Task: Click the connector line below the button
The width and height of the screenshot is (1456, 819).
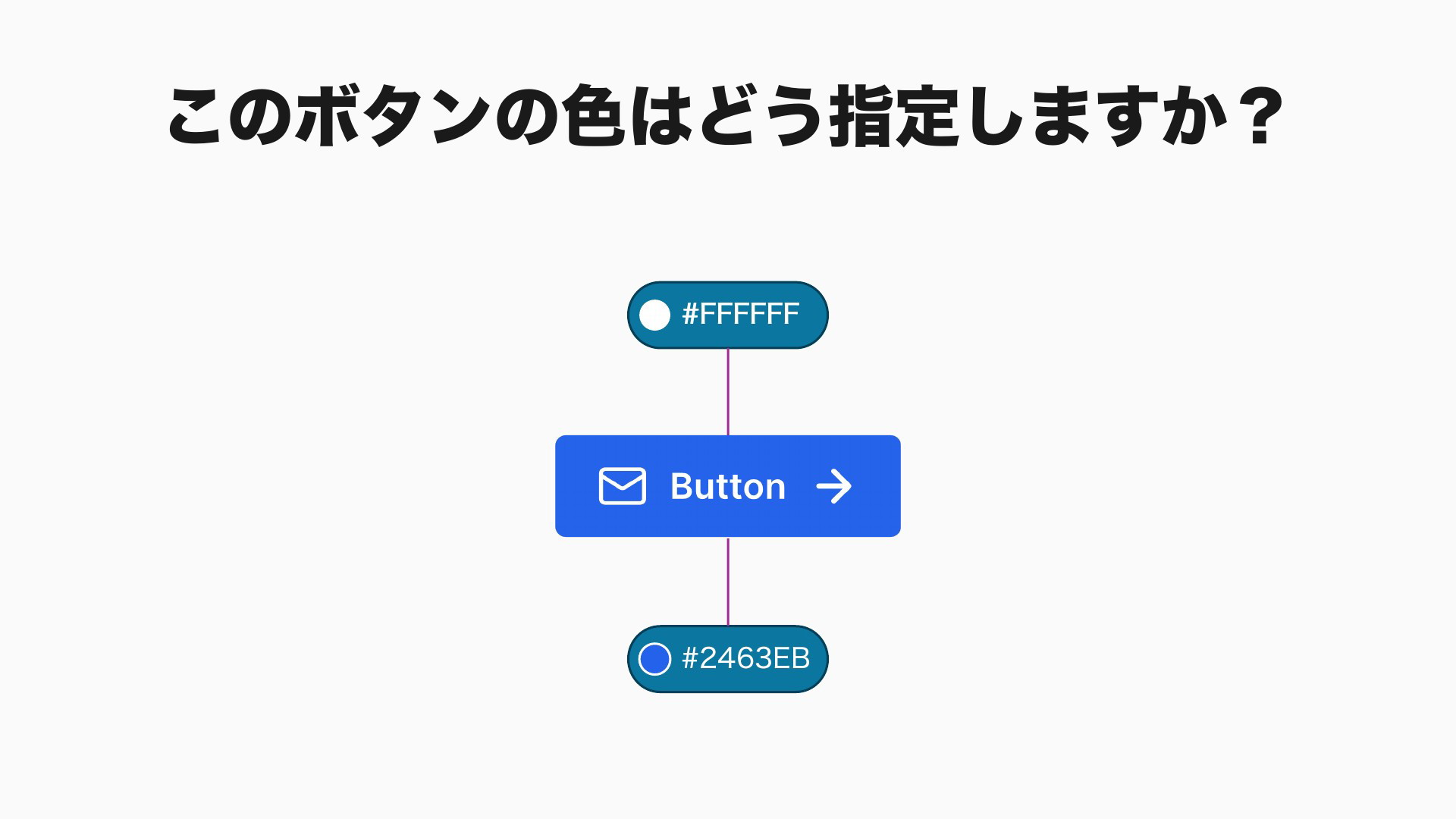Action: [x=728, y=581]
